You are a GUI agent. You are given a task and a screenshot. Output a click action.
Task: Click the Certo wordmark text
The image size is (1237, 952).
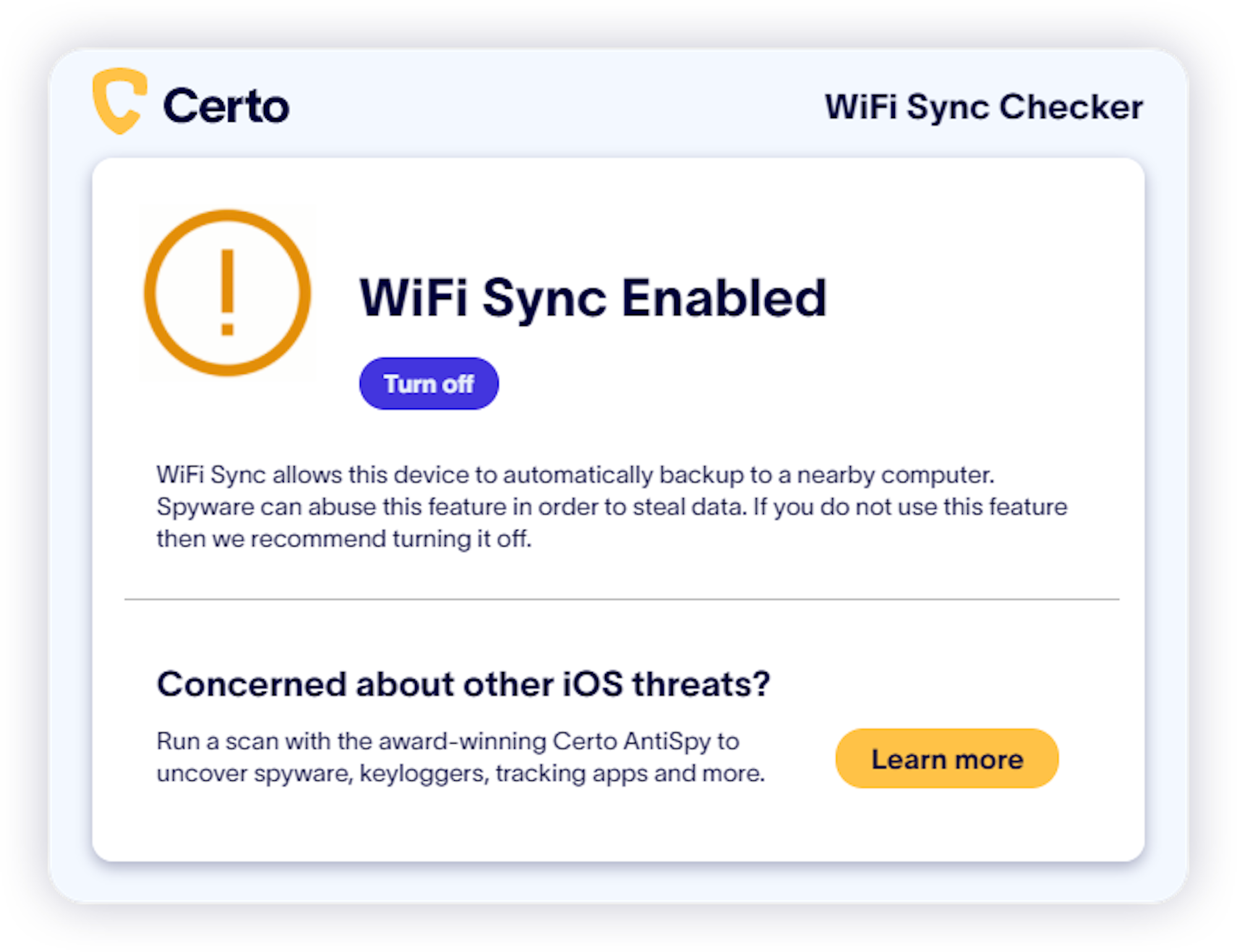pyautogui.click(x=226, y=106)
